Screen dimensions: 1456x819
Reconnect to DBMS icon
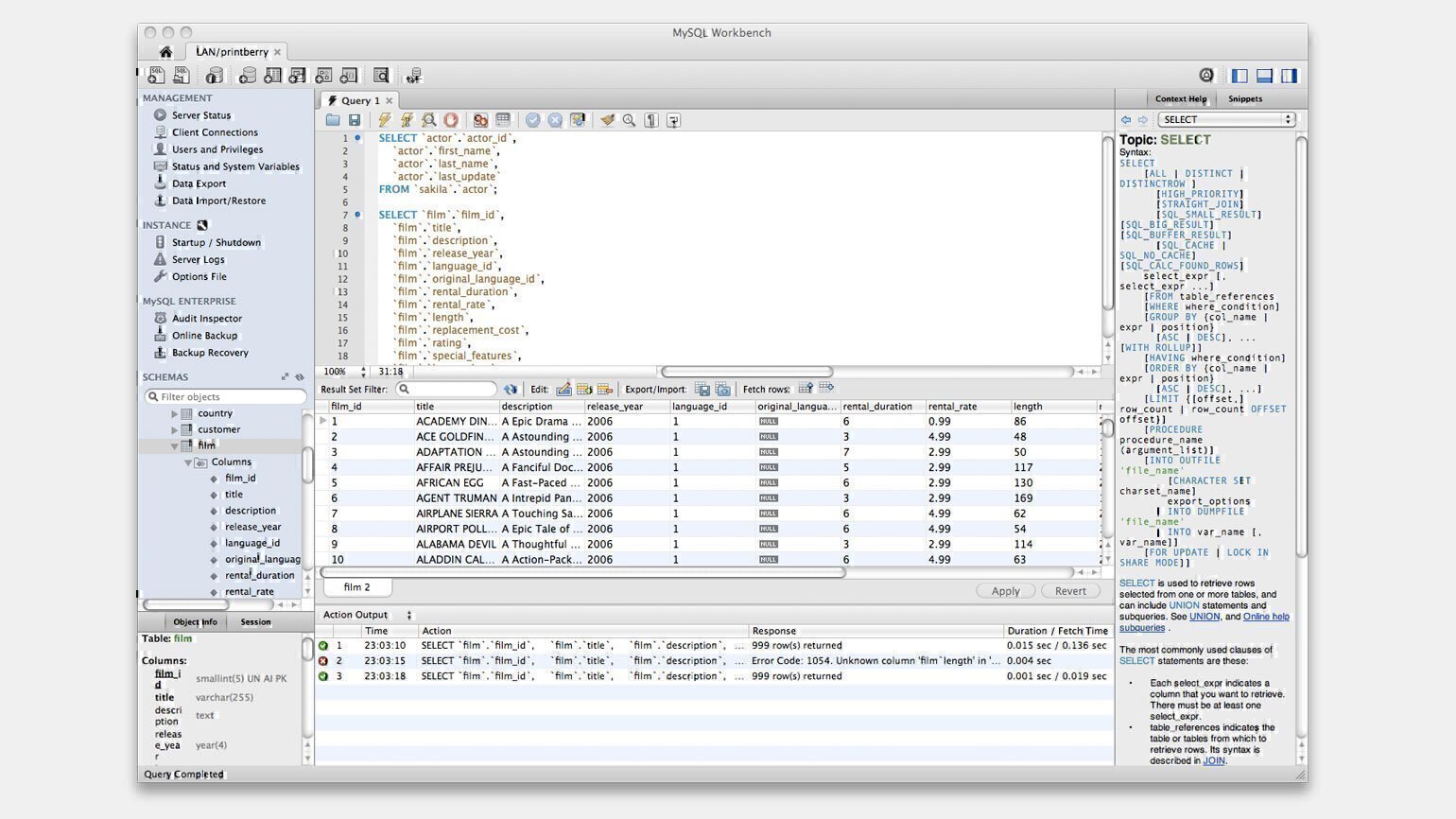point(413,76)
